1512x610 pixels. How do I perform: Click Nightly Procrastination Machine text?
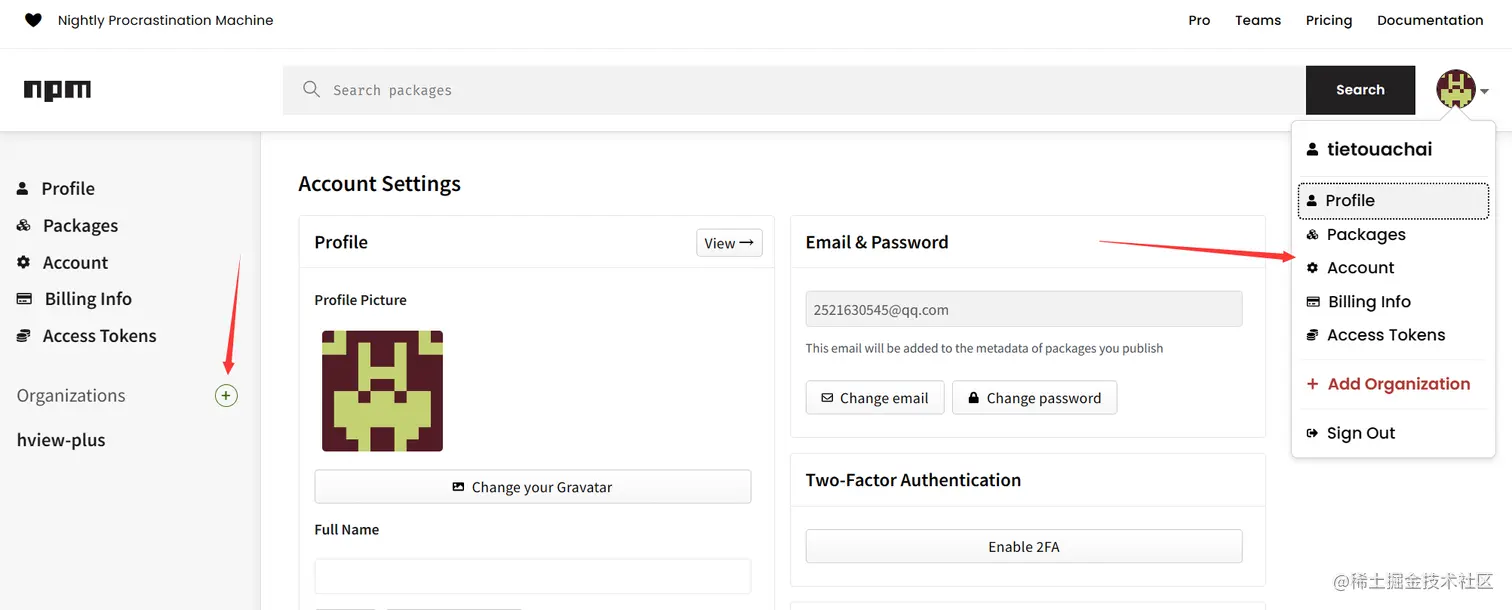[x=165, y=20]
